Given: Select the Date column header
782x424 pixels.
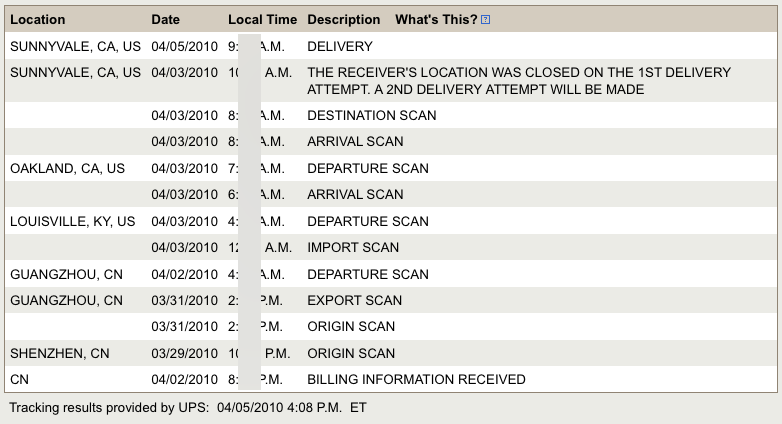Looking at the screenshot, I should 166,19.
